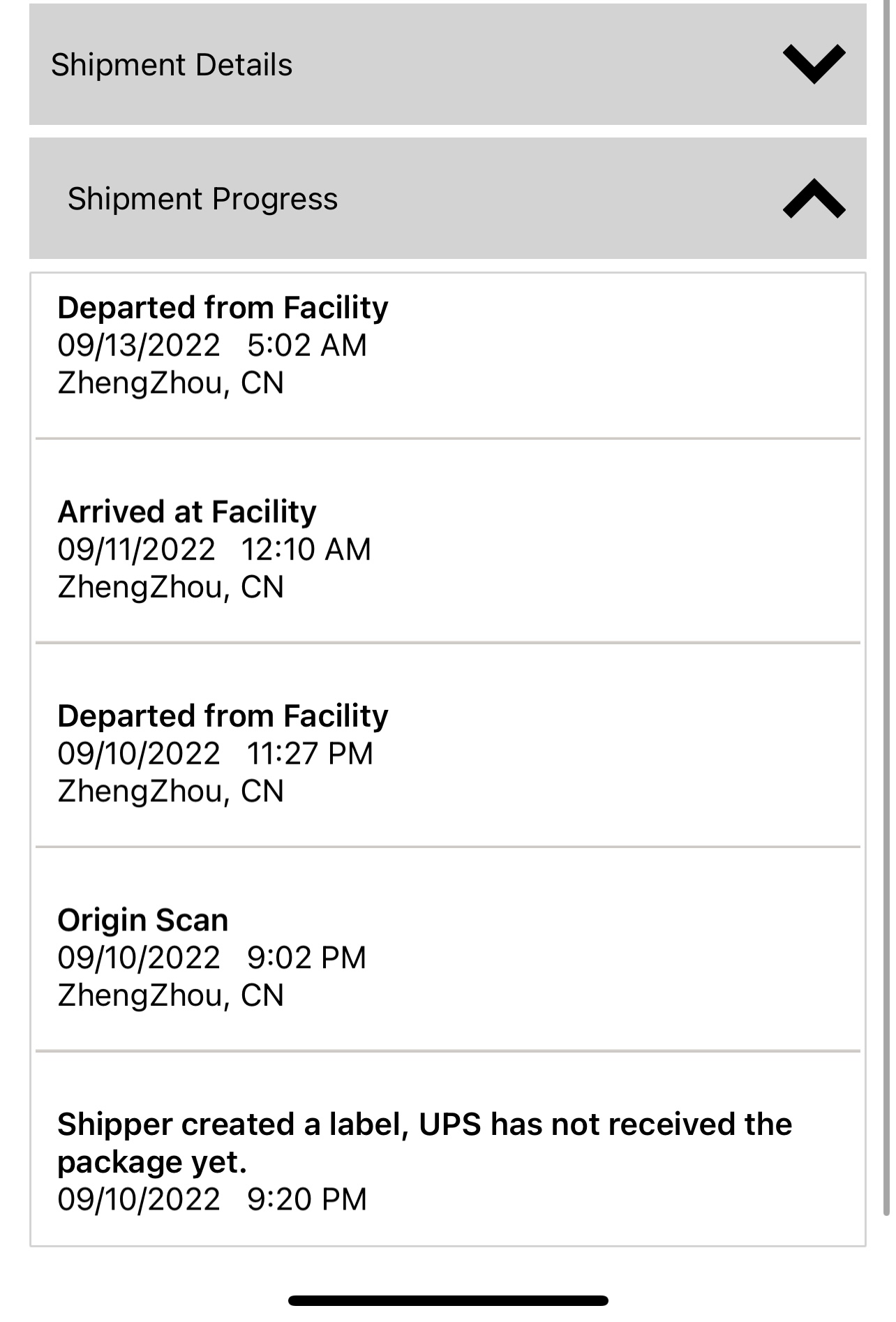This screenshot has height=1322, width=896.
Task: Select the 11:27 PM Departed from Facility title
Action: (x=223, y=716)
